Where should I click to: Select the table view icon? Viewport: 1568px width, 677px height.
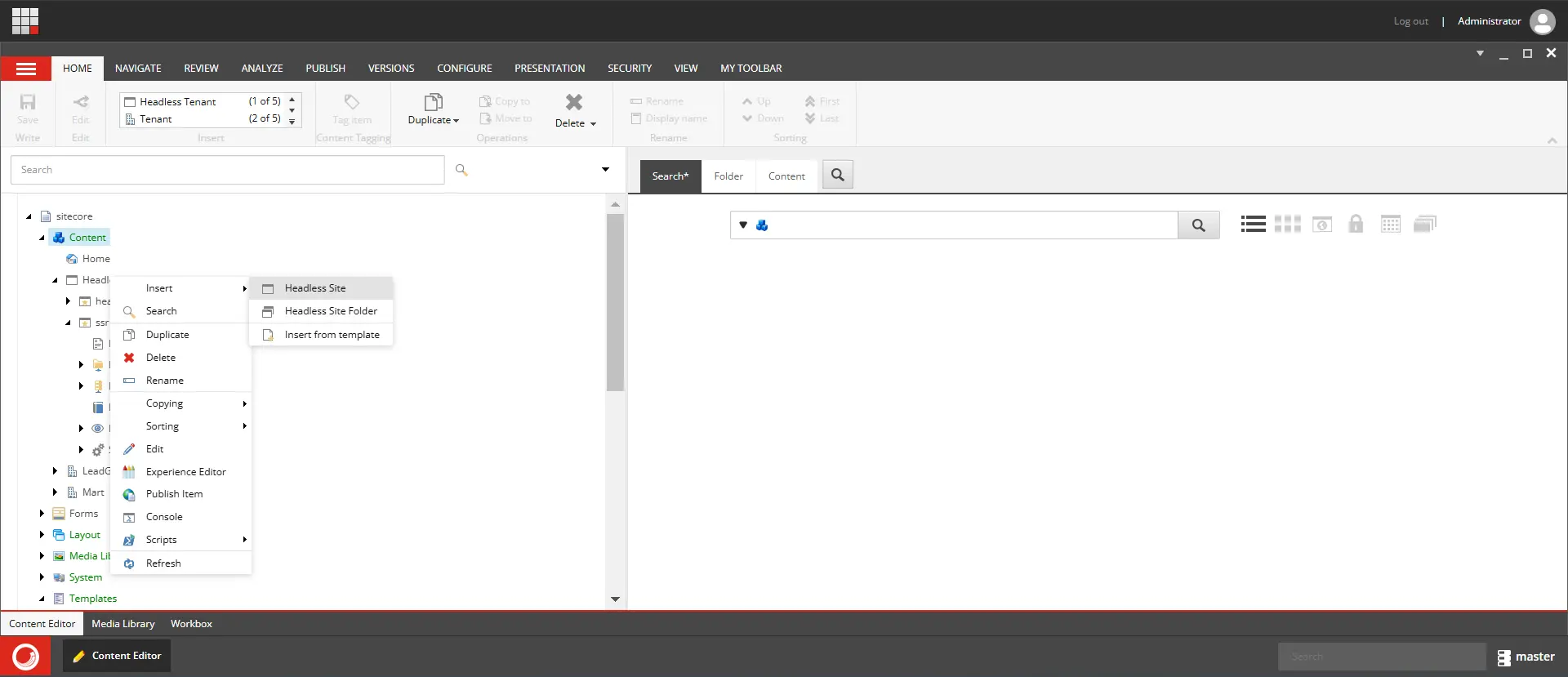(1391, 224)
